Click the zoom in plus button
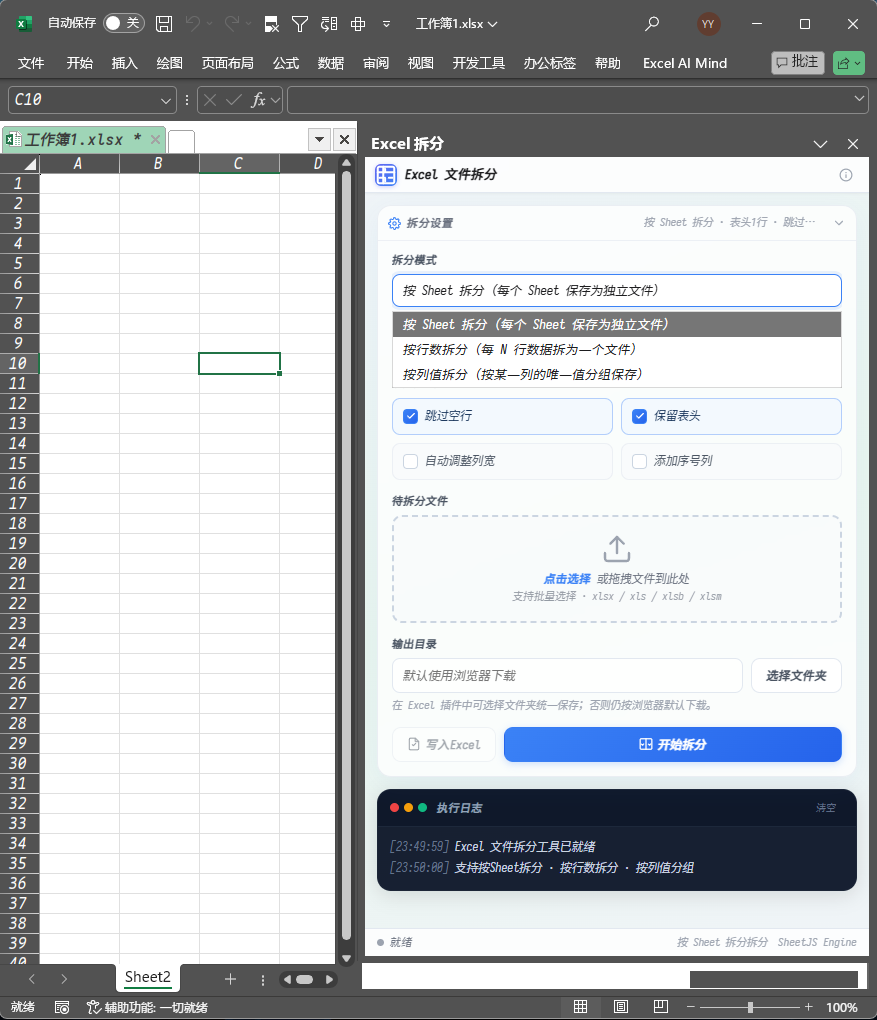The height and width of the screenshot is (1020, 877). [808, 1007]
